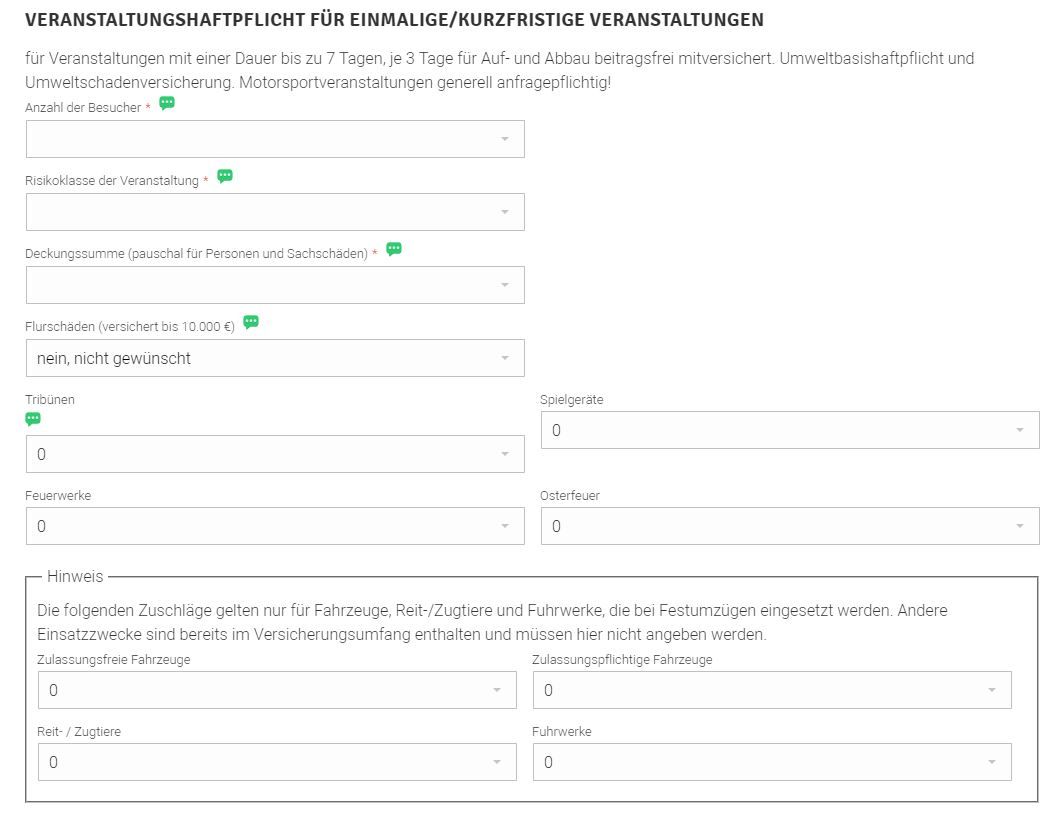
Task: Open the Zulassungspflichtige Fahrzeuge dropdown
Action: pyautogui.click(x=772, y=690)
